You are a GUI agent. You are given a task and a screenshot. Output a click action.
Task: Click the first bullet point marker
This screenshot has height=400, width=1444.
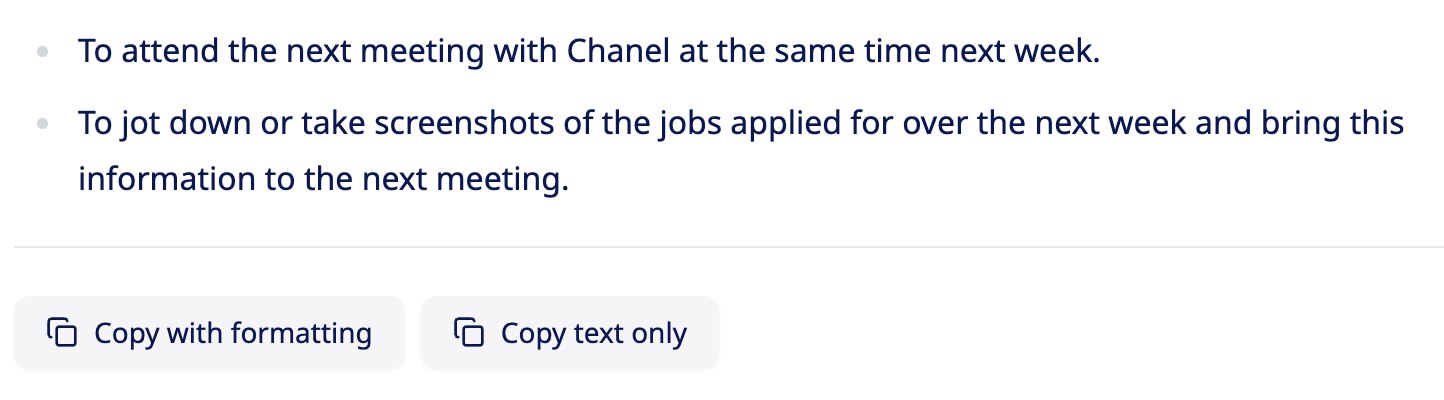[42, 52]
